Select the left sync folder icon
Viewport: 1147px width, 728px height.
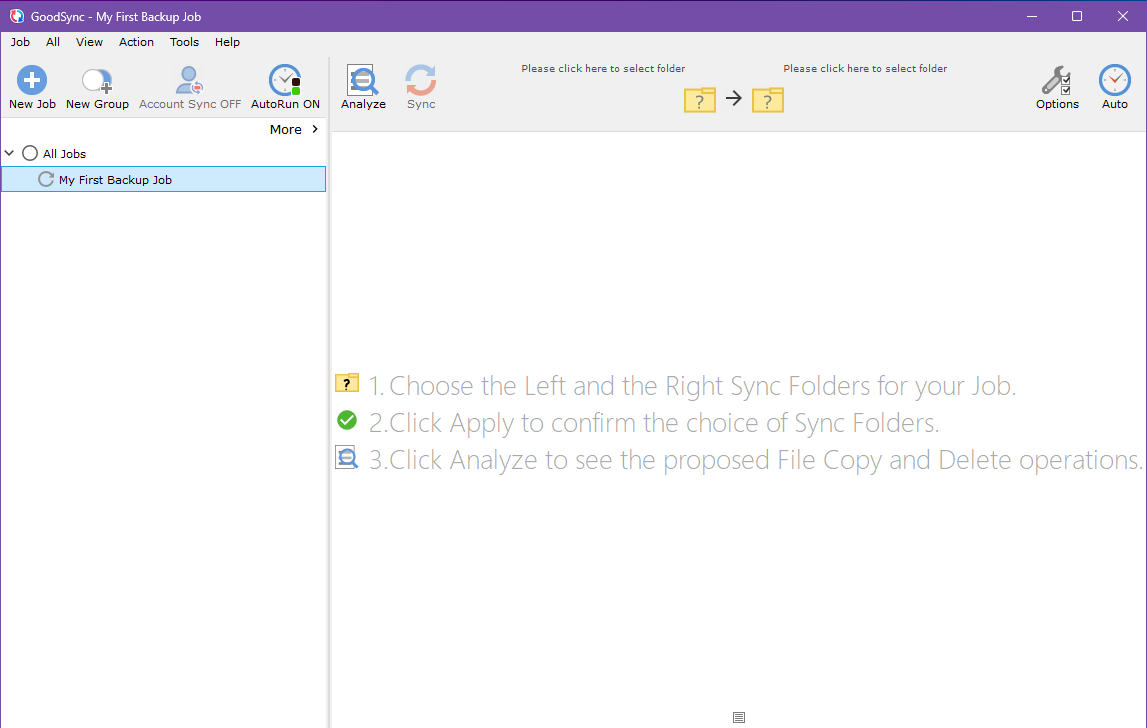(x=699, y=100)
